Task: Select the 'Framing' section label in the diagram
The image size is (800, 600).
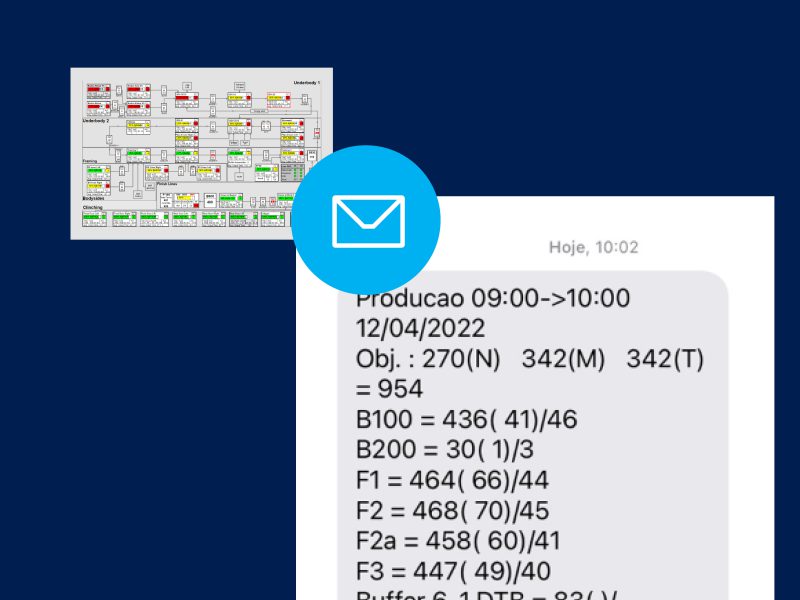Action: point(91,159)
